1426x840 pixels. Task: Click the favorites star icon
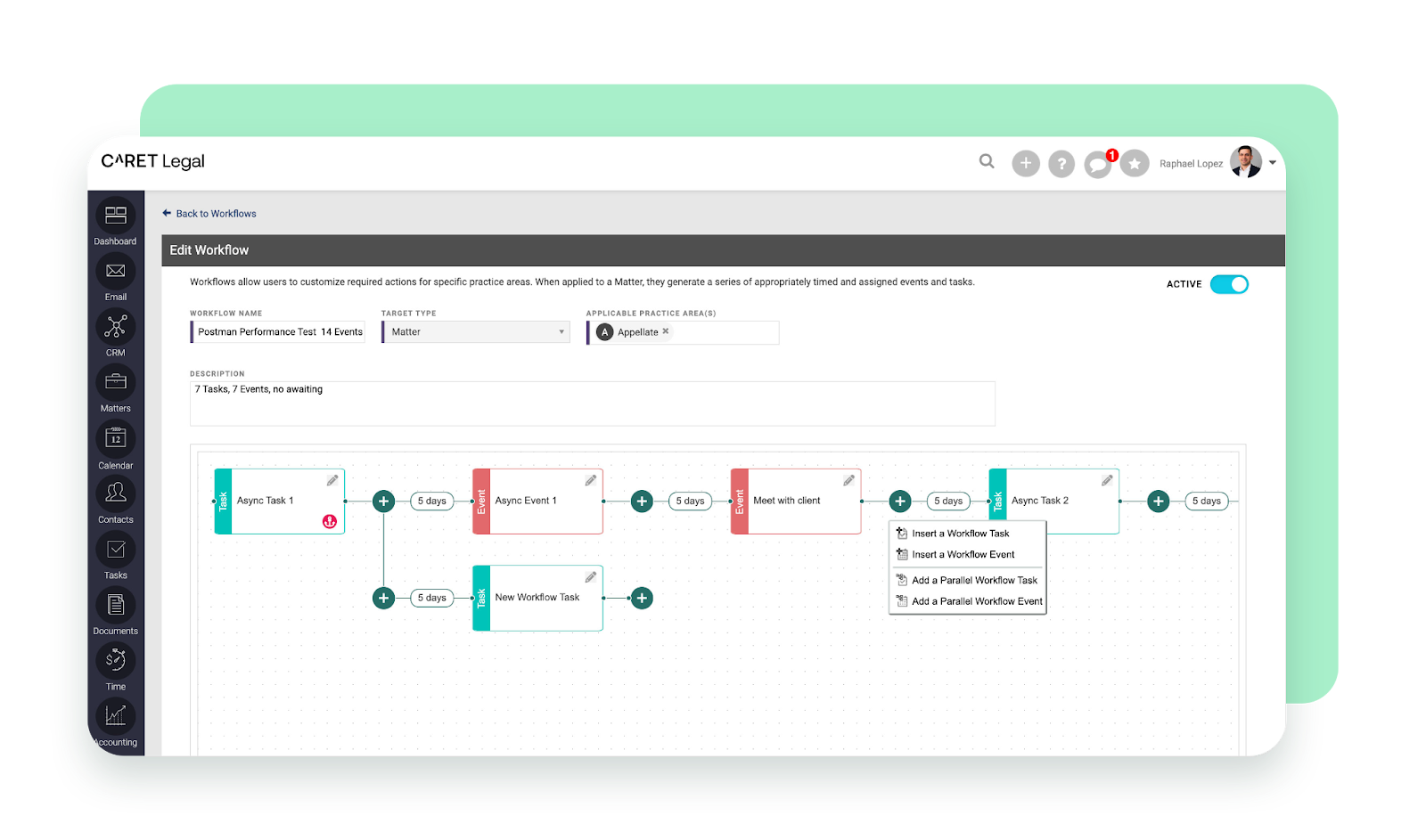(1135, 164)
